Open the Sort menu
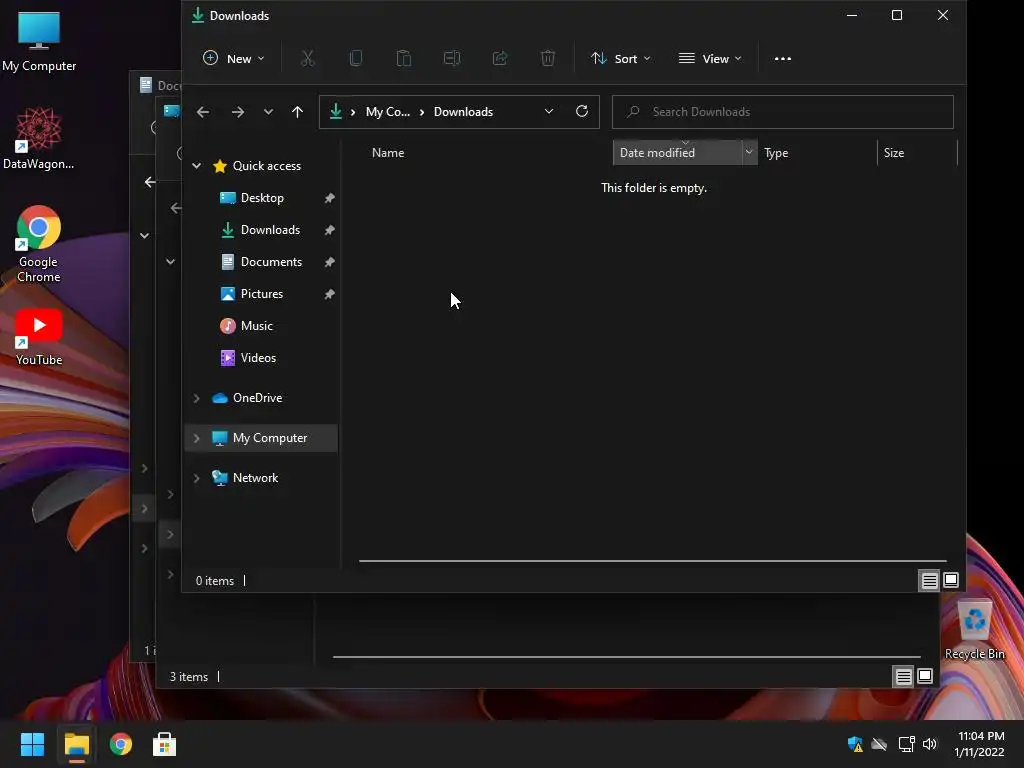The width and height of the screenshot is (1024, 768). tap(620, 59)
